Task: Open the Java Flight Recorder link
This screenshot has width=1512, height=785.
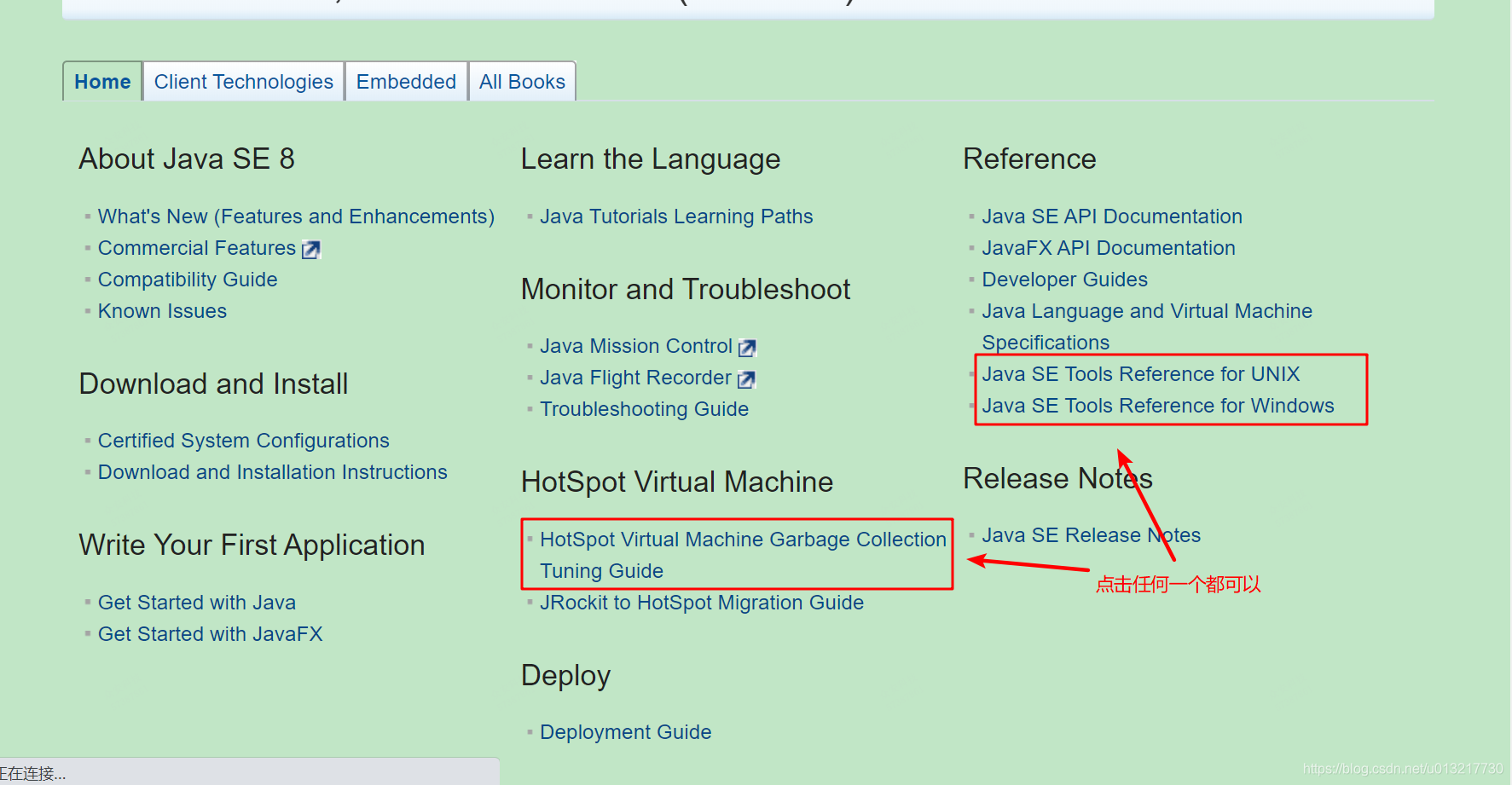Action: click(x=635, y=378)
